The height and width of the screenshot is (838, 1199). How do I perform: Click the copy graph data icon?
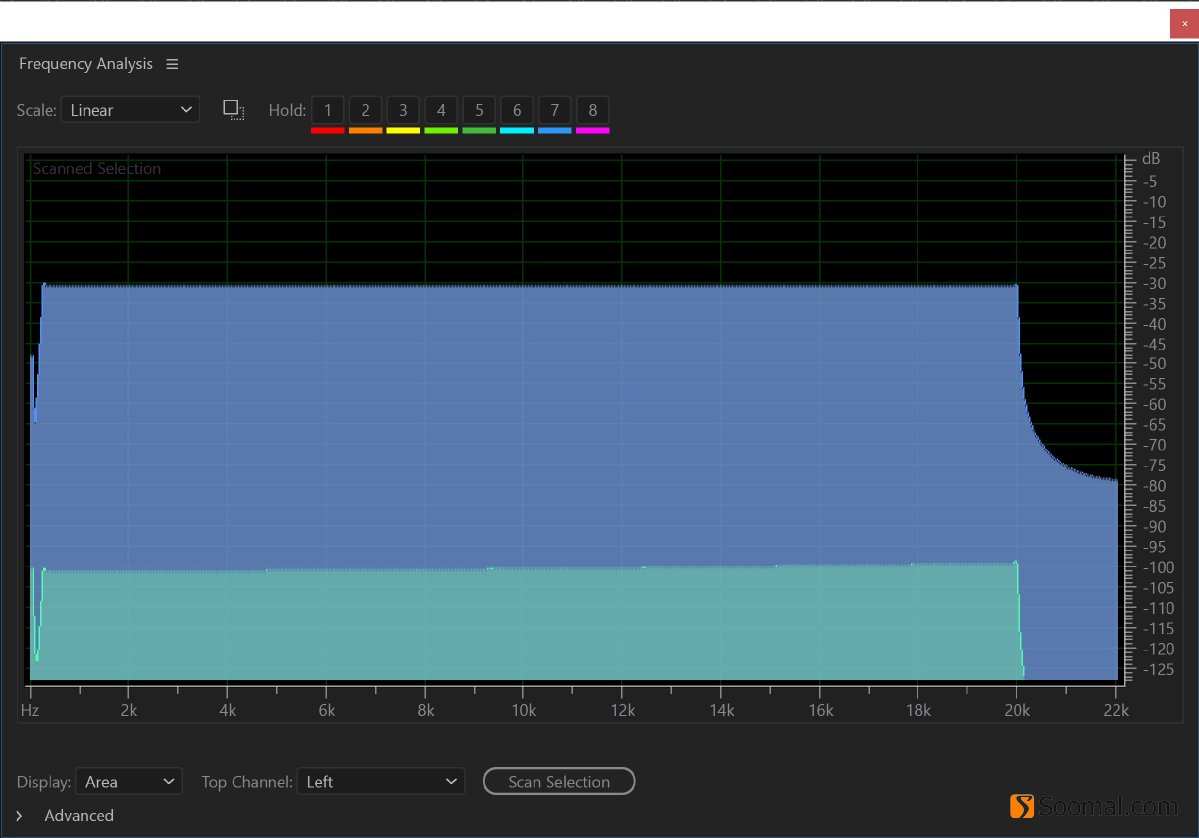(233, 110)
